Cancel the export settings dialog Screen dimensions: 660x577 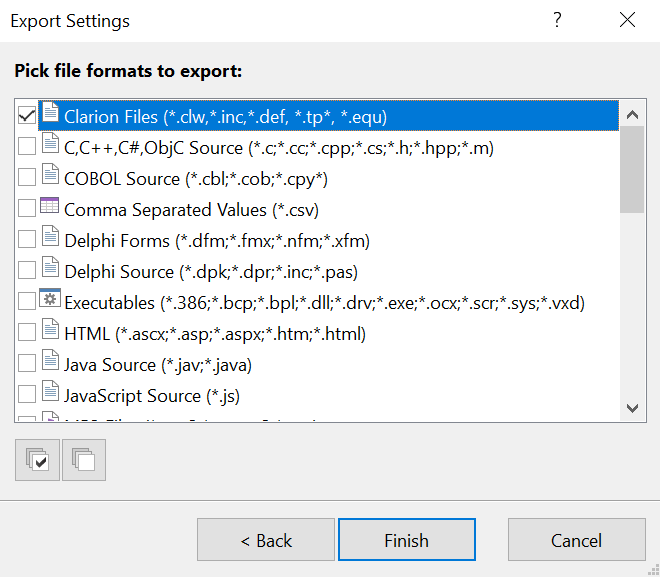[x=576, y=540]
